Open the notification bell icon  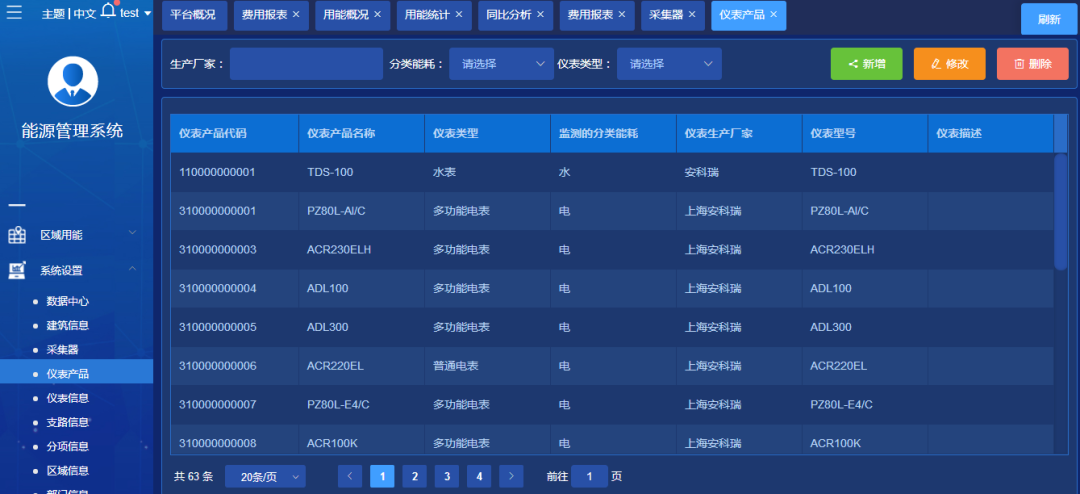(108, 10)
